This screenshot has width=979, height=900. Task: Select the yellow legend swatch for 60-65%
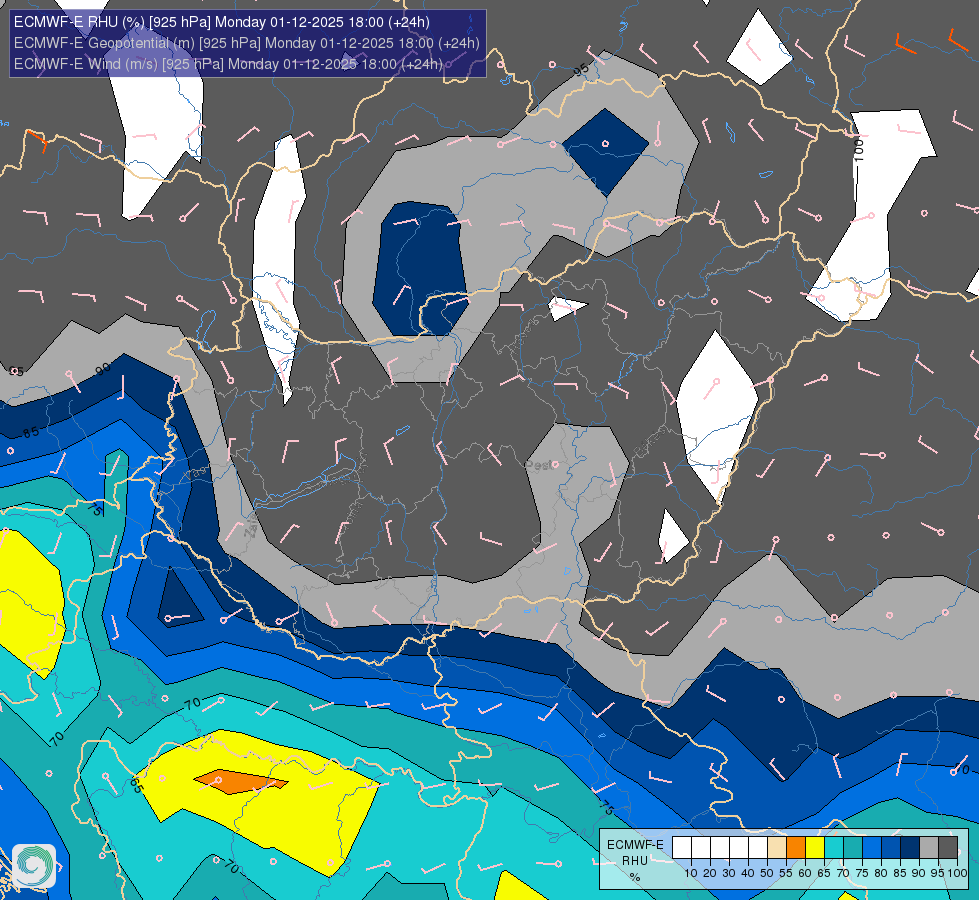(x=815, y=848)
